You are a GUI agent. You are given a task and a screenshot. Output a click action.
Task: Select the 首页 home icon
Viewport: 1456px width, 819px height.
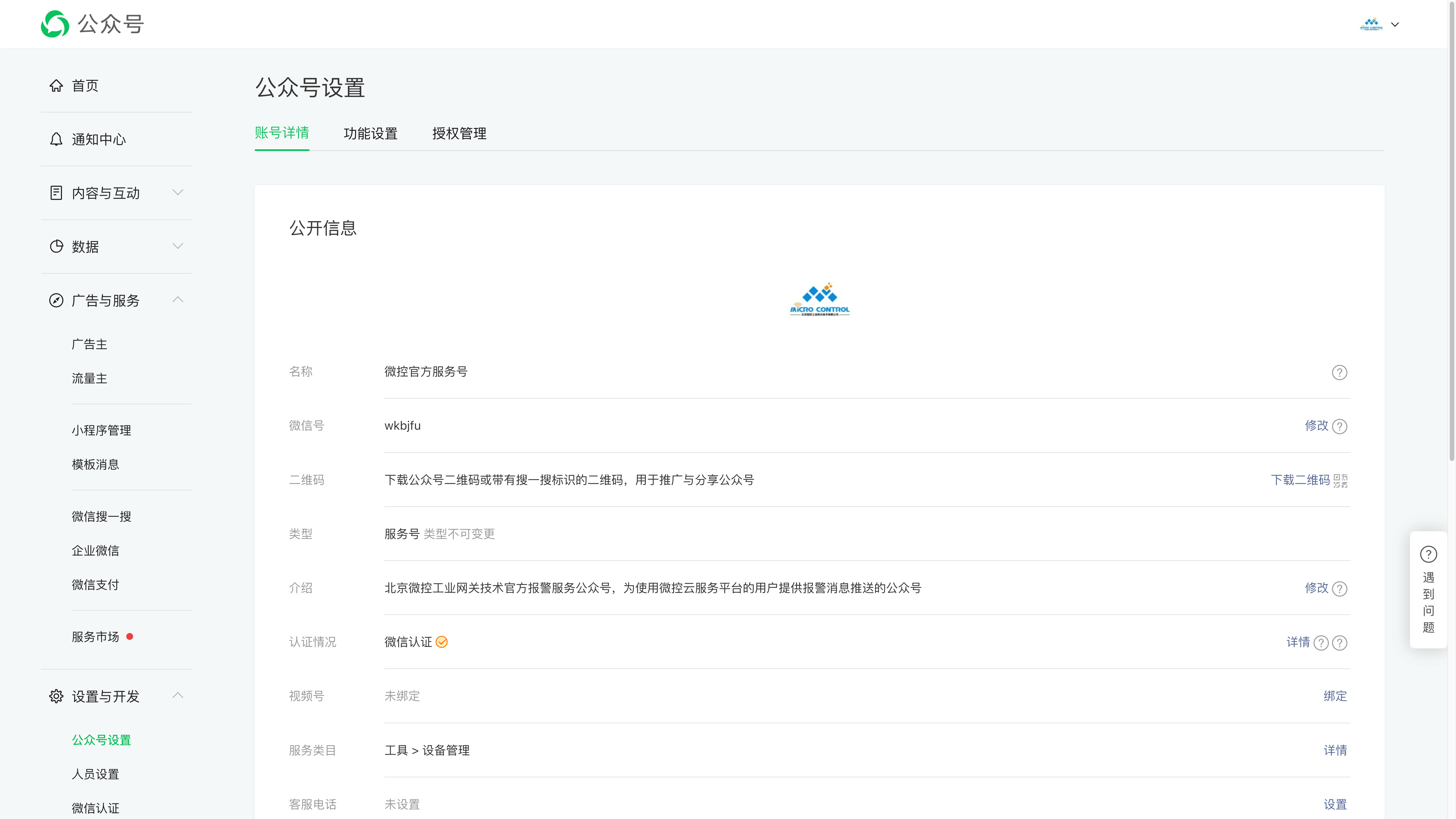tap(56, 85)
